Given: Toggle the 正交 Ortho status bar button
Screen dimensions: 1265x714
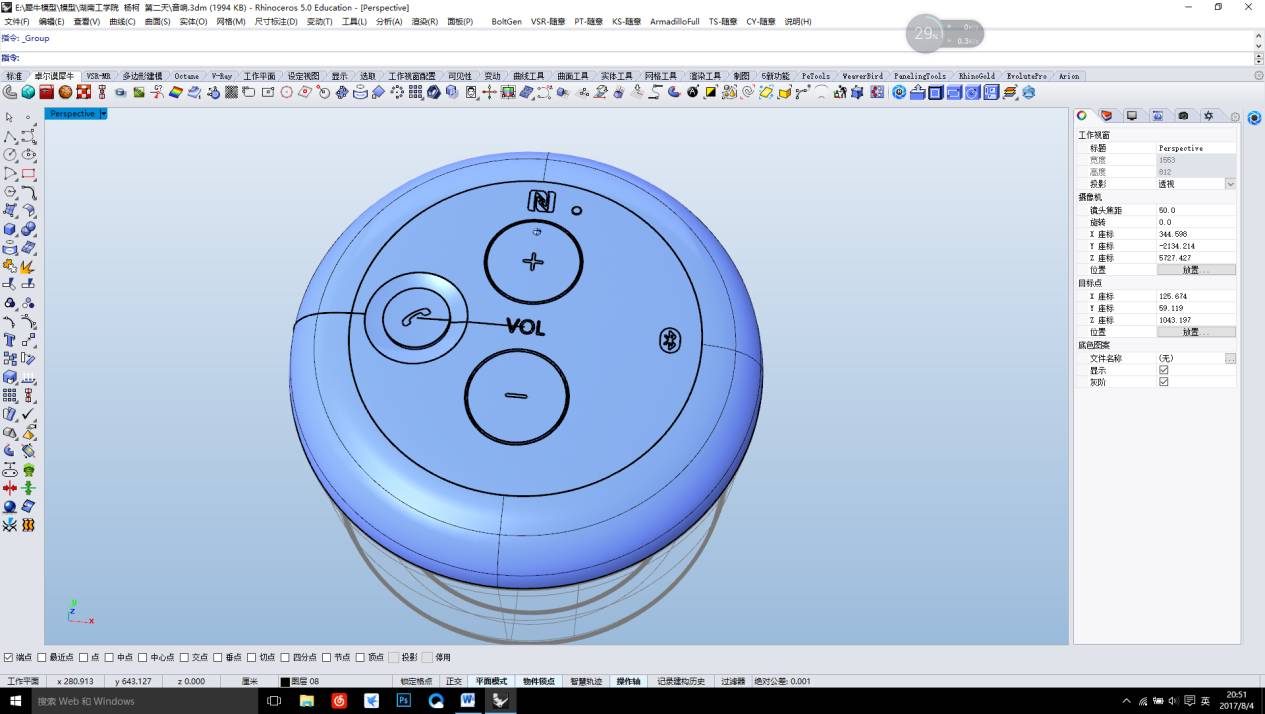Looking at the screenshot, I should click(454, 681).
